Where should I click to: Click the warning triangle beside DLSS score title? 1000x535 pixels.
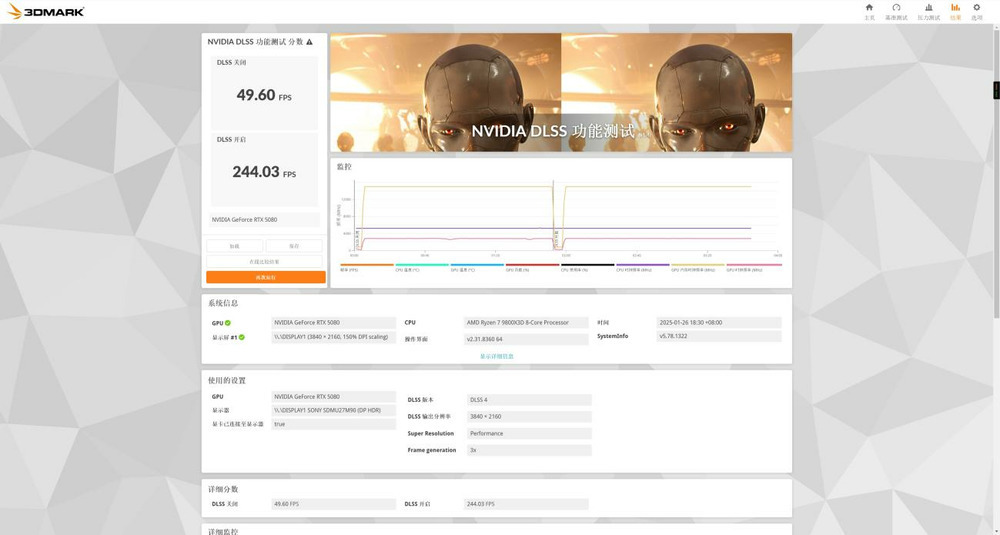click(x=309, y=42)
